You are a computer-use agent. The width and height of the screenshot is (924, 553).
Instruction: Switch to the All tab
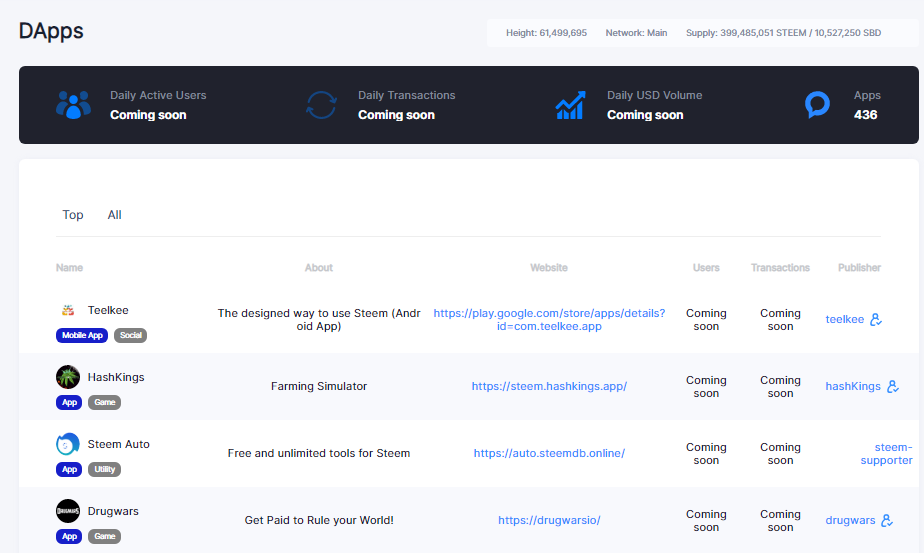[114, 215]
